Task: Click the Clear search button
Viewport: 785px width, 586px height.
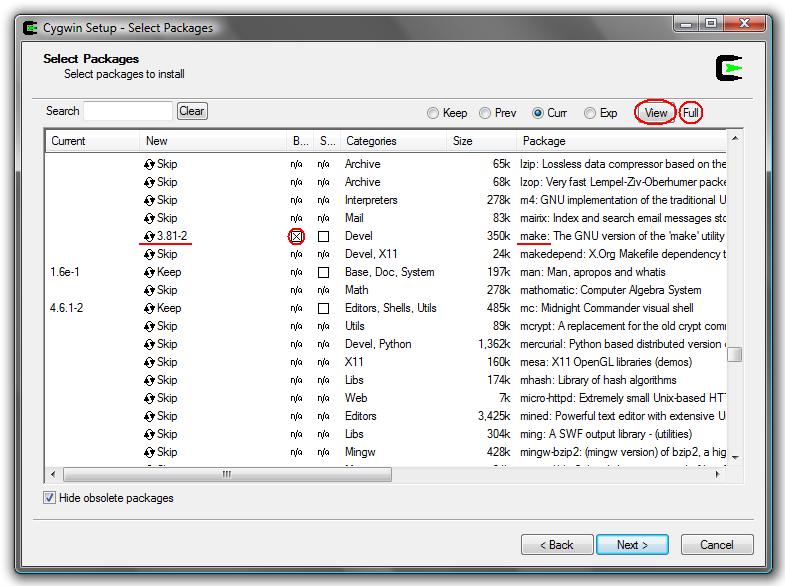Action: coord(192,111)
